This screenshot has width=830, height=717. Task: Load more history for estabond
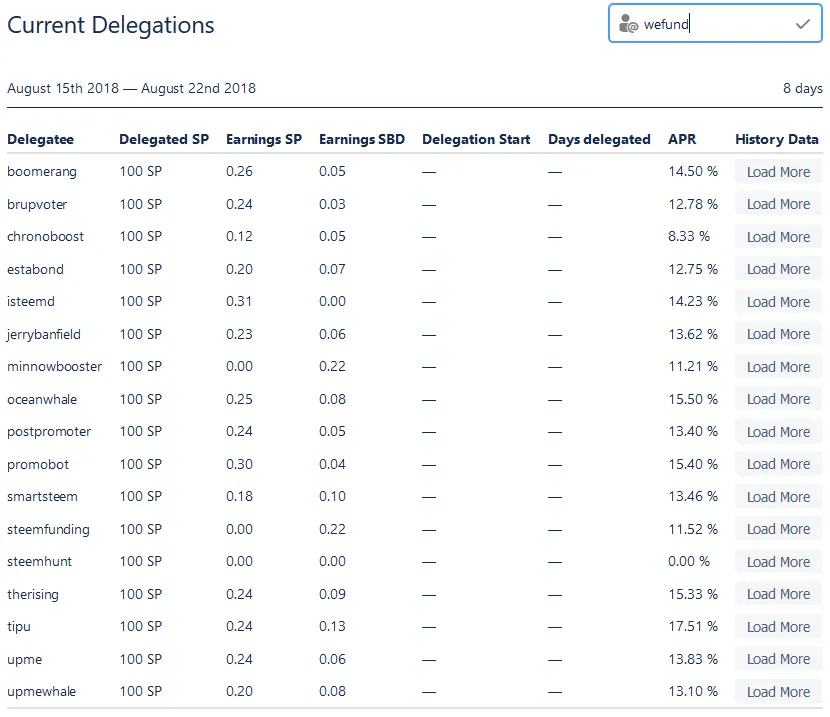(778, 269)
